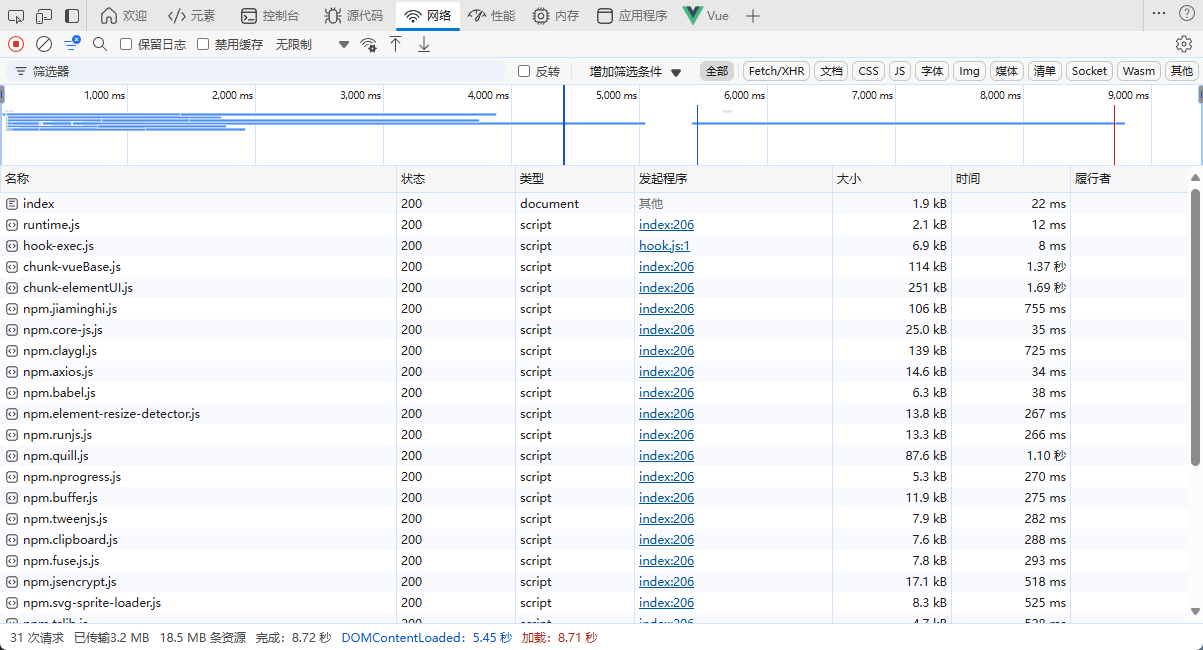Switch to the 元素 tab
Screen dimensions: 1203x650
coord(191,16)
